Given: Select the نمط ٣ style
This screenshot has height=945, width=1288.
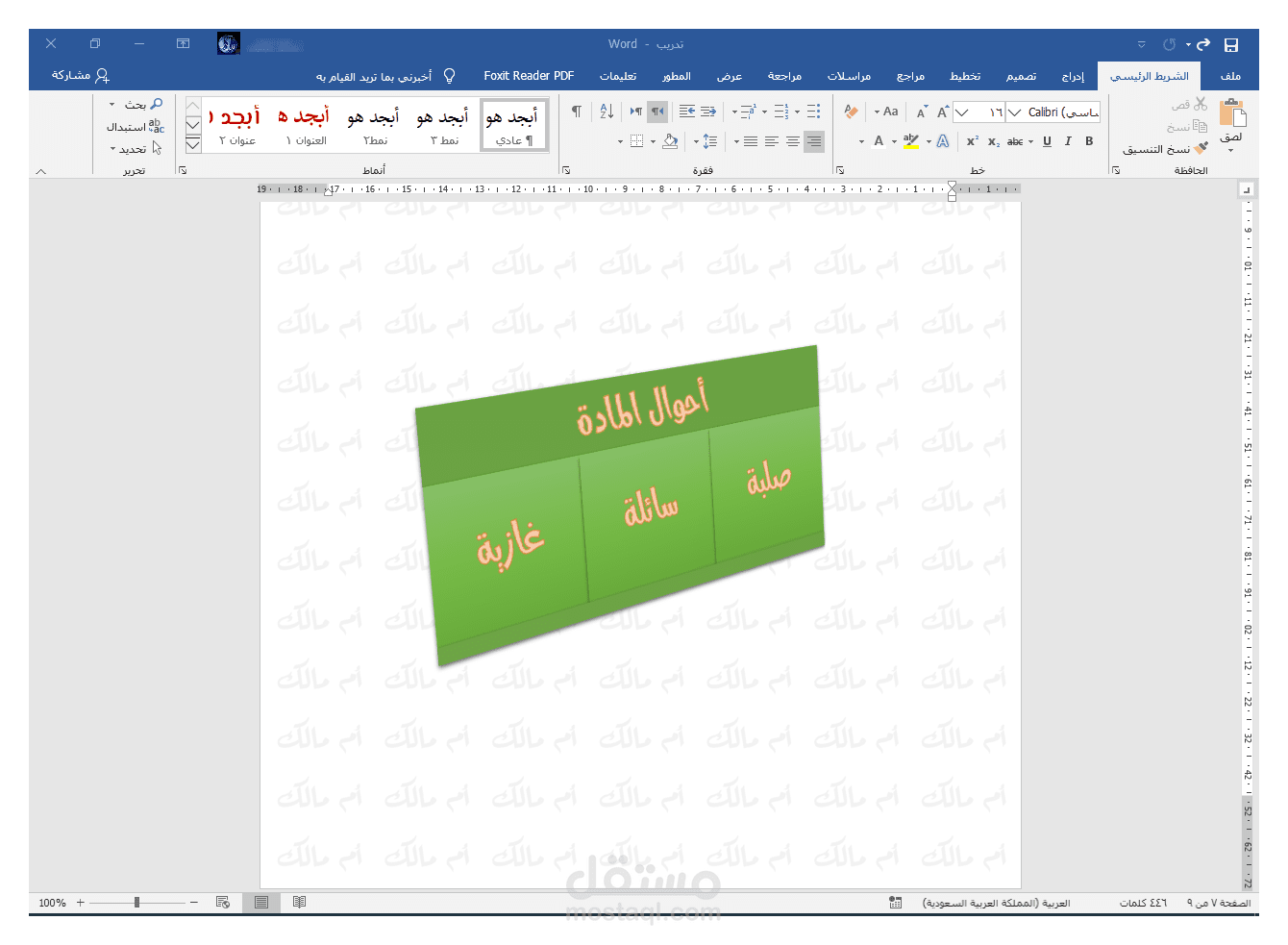Looking at the screenshot, I should [443, 126].
